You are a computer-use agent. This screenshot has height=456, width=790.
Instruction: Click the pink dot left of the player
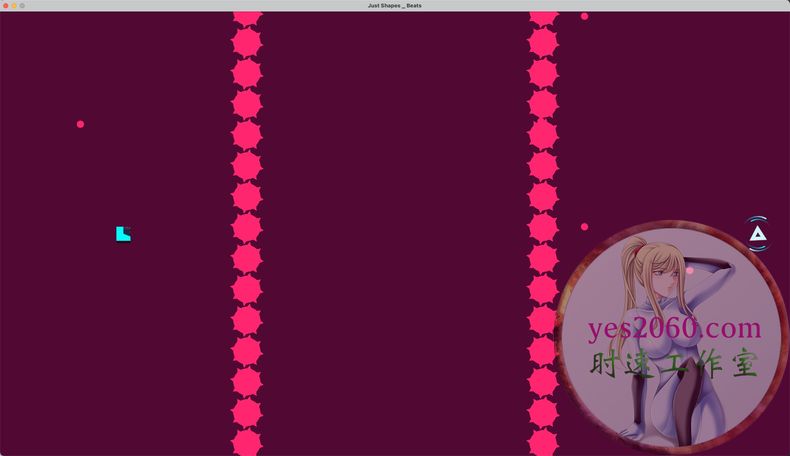[80, 124]
